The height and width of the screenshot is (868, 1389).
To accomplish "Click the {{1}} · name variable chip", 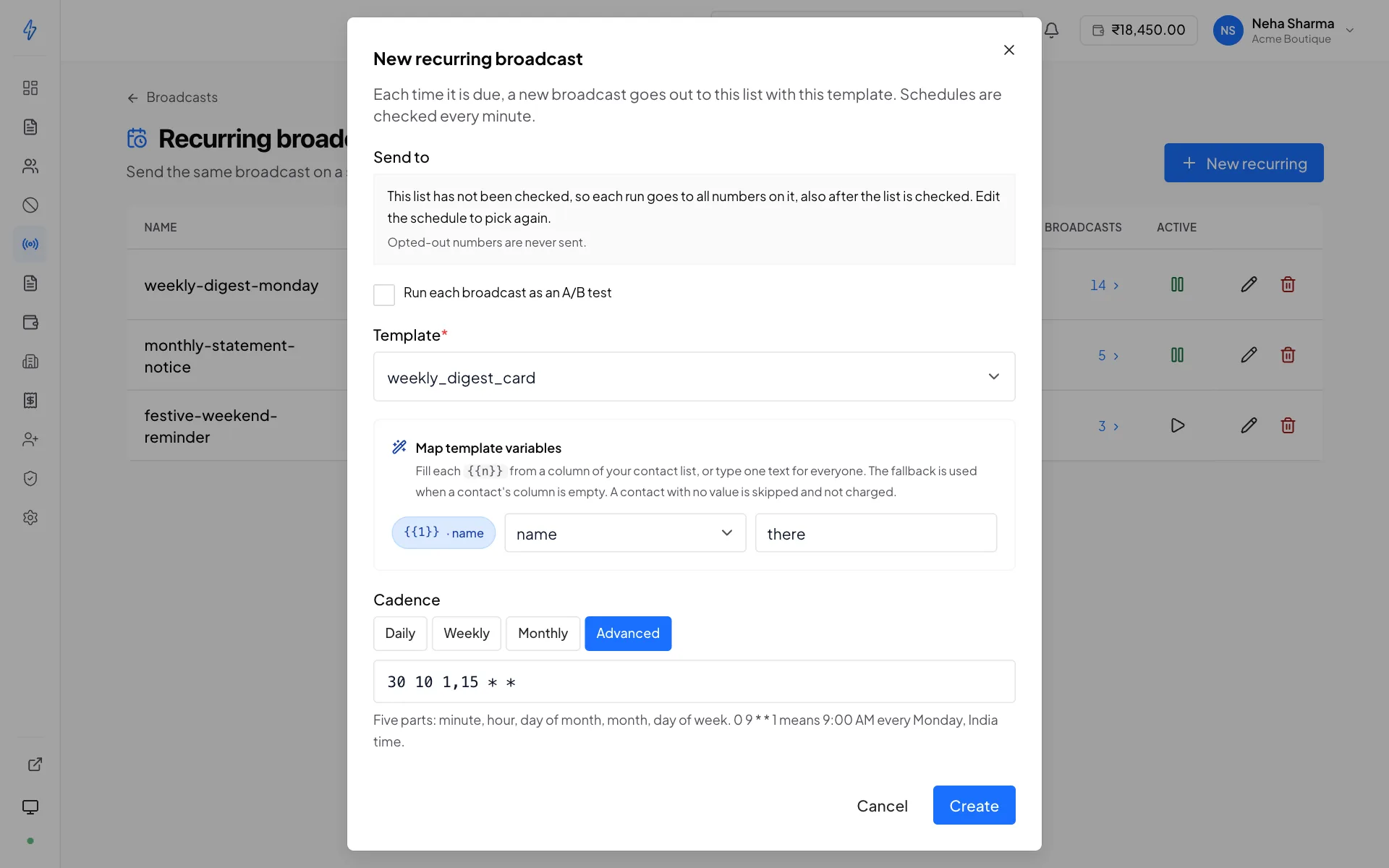I will coord(443,533).
